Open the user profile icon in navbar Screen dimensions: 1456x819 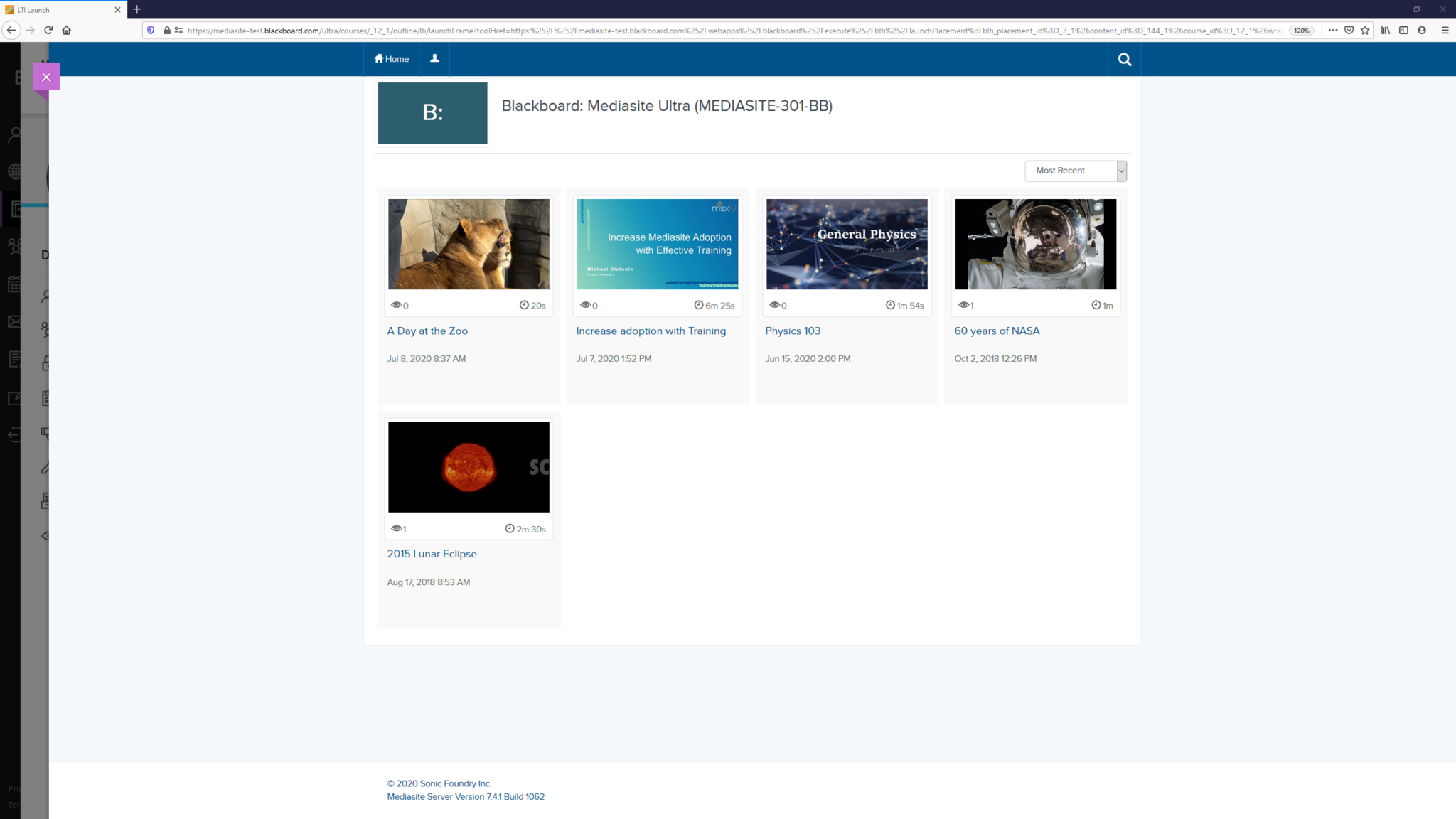(x=434, y=59)
